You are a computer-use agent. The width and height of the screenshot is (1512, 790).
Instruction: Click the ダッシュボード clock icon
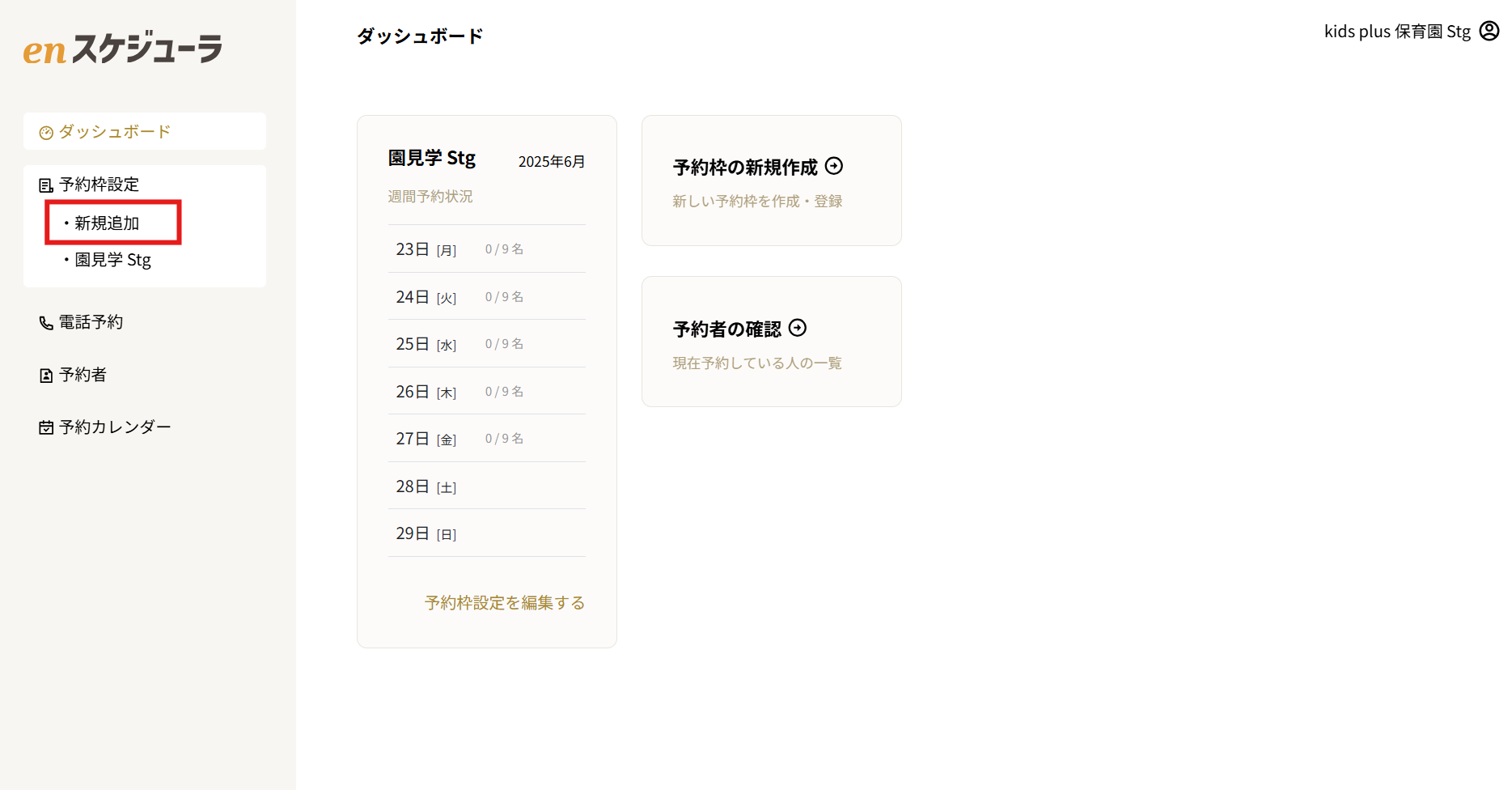[45, 130]
